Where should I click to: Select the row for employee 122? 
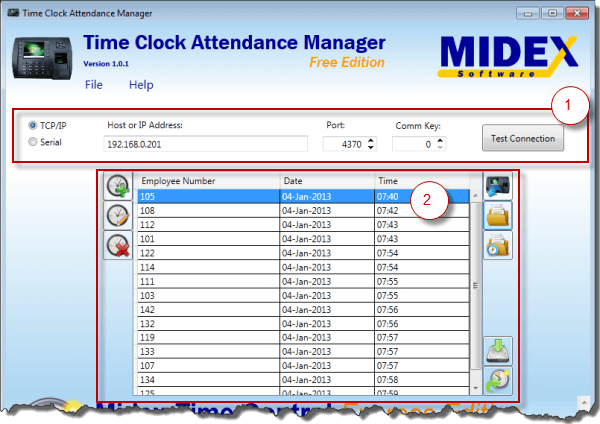[303, 253]
